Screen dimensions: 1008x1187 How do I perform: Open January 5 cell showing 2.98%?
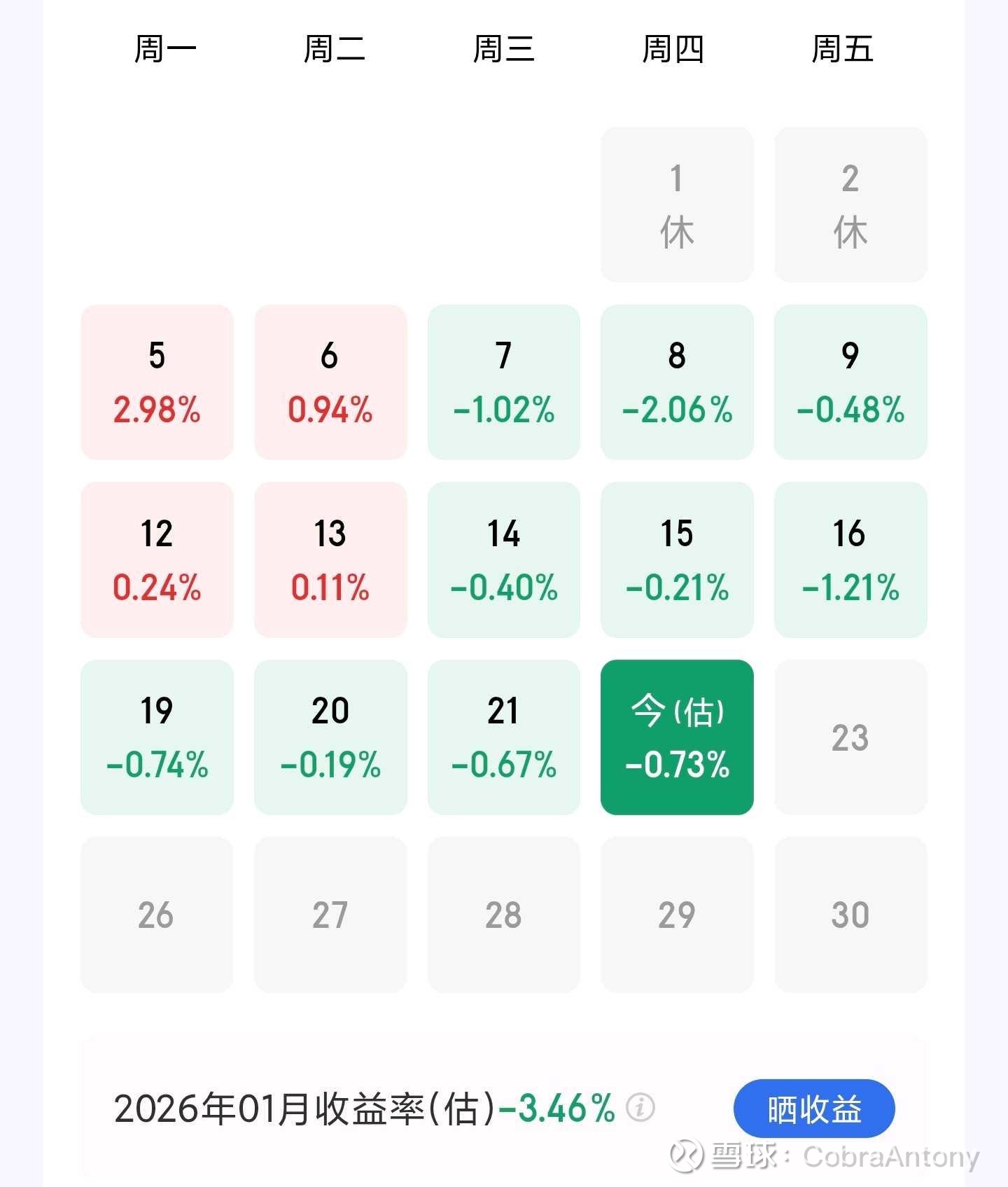pos(157,382)
